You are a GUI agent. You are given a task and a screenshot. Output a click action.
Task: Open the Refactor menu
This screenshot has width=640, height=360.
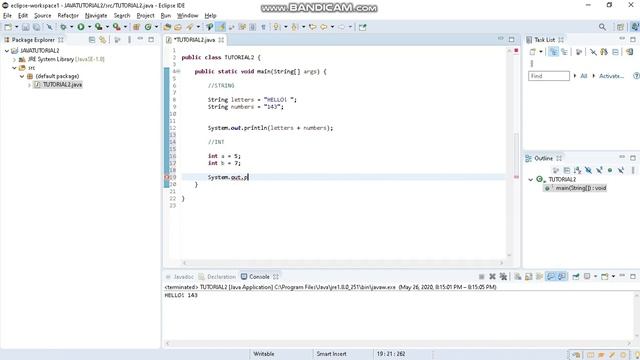click(68, 16)
